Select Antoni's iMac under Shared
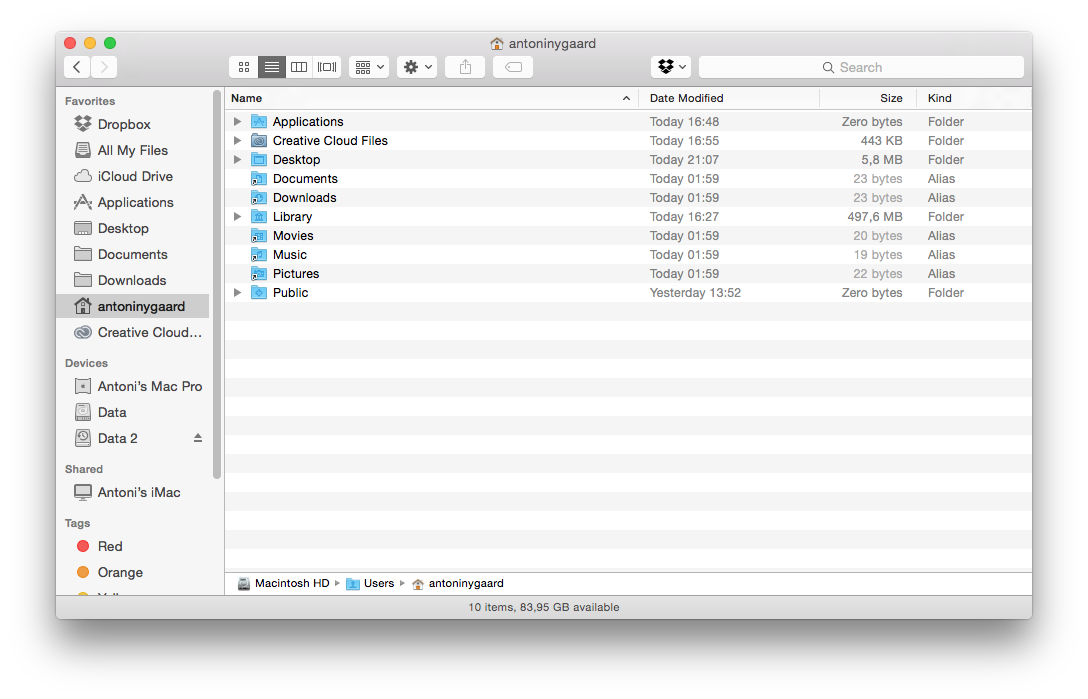The width and height of the screenshot is (1088, 699). pyautogui.click(x=133, y=493)
